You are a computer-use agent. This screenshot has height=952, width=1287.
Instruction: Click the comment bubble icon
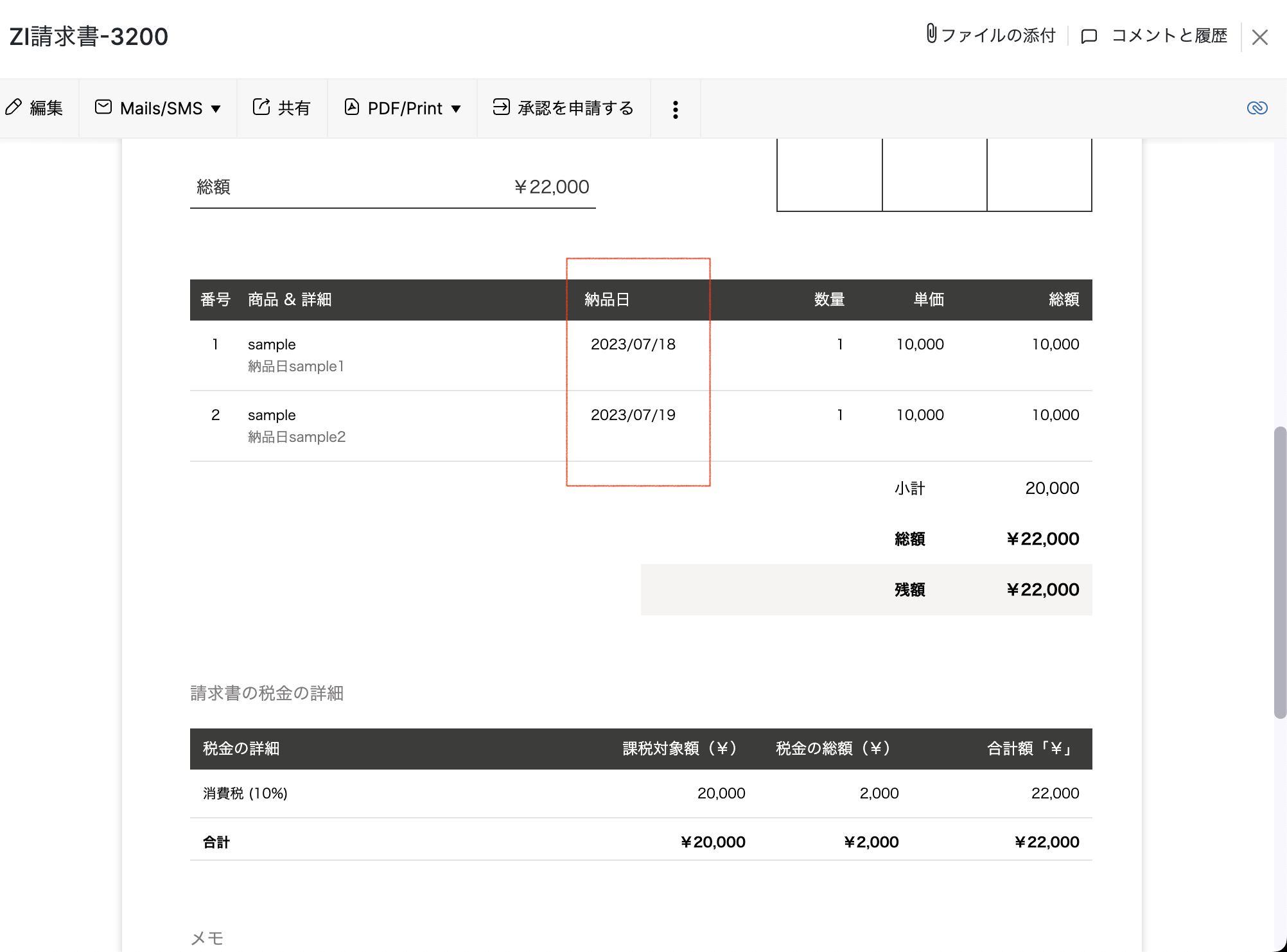1089,36
